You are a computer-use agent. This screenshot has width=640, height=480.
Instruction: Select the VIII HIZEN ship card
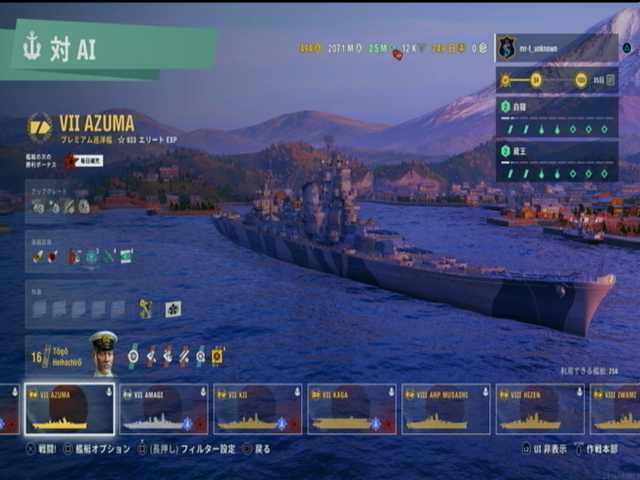point(540,409)
